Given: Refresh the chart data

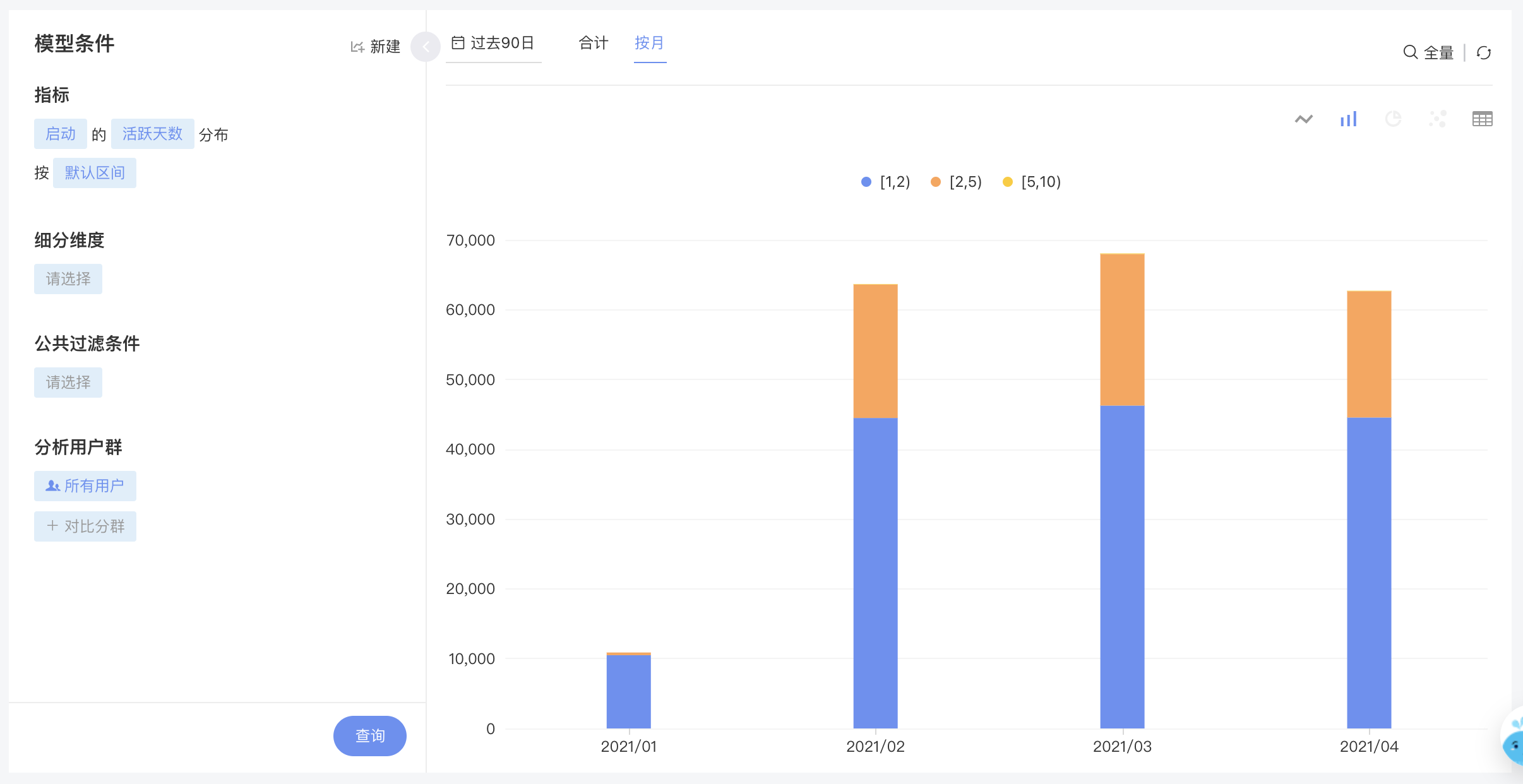Looking at the screenshot, I should pyautogui.click(x=1484, y=53).
